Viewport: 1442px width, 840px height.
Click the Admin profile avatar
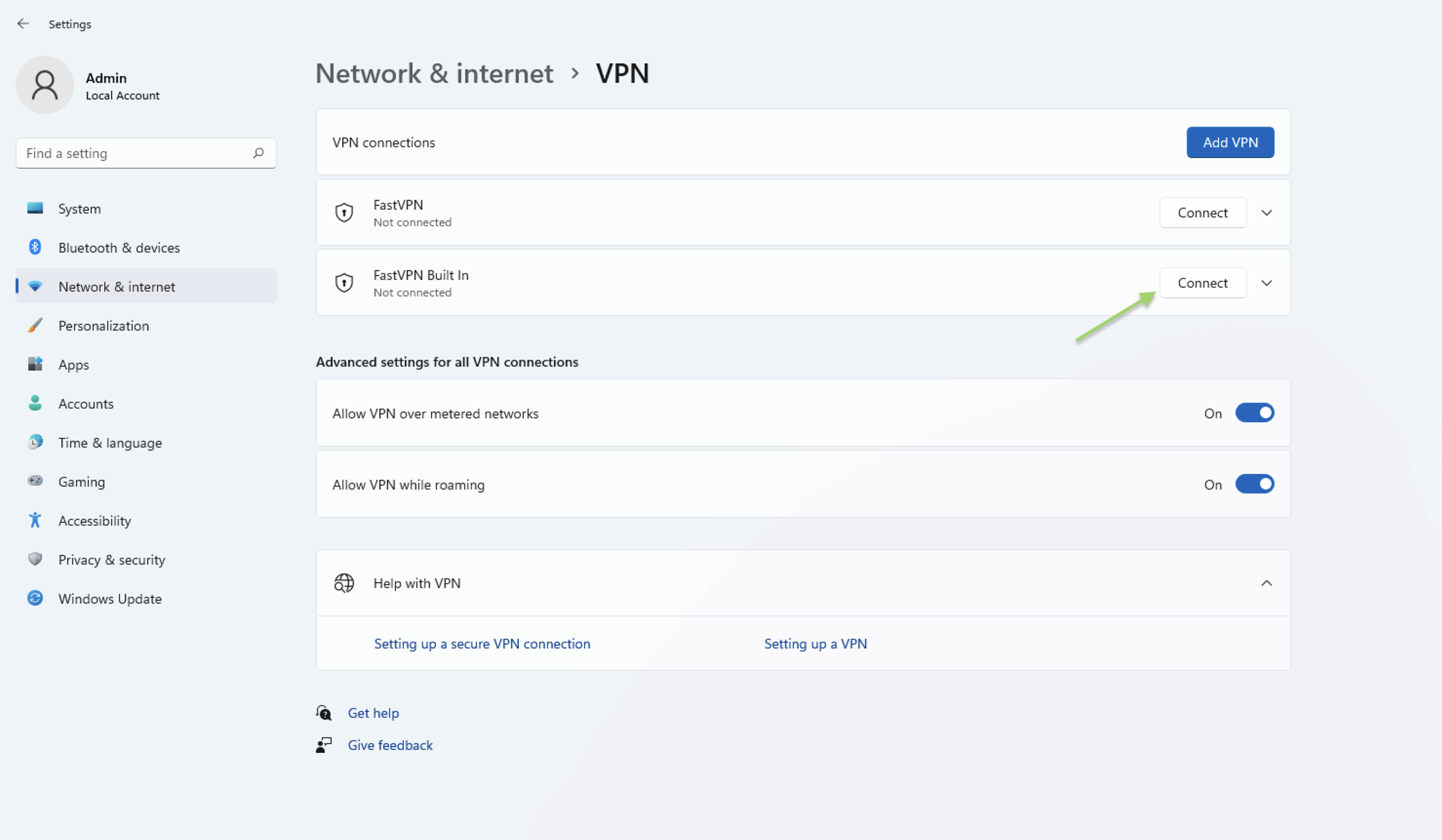[45, 85]
